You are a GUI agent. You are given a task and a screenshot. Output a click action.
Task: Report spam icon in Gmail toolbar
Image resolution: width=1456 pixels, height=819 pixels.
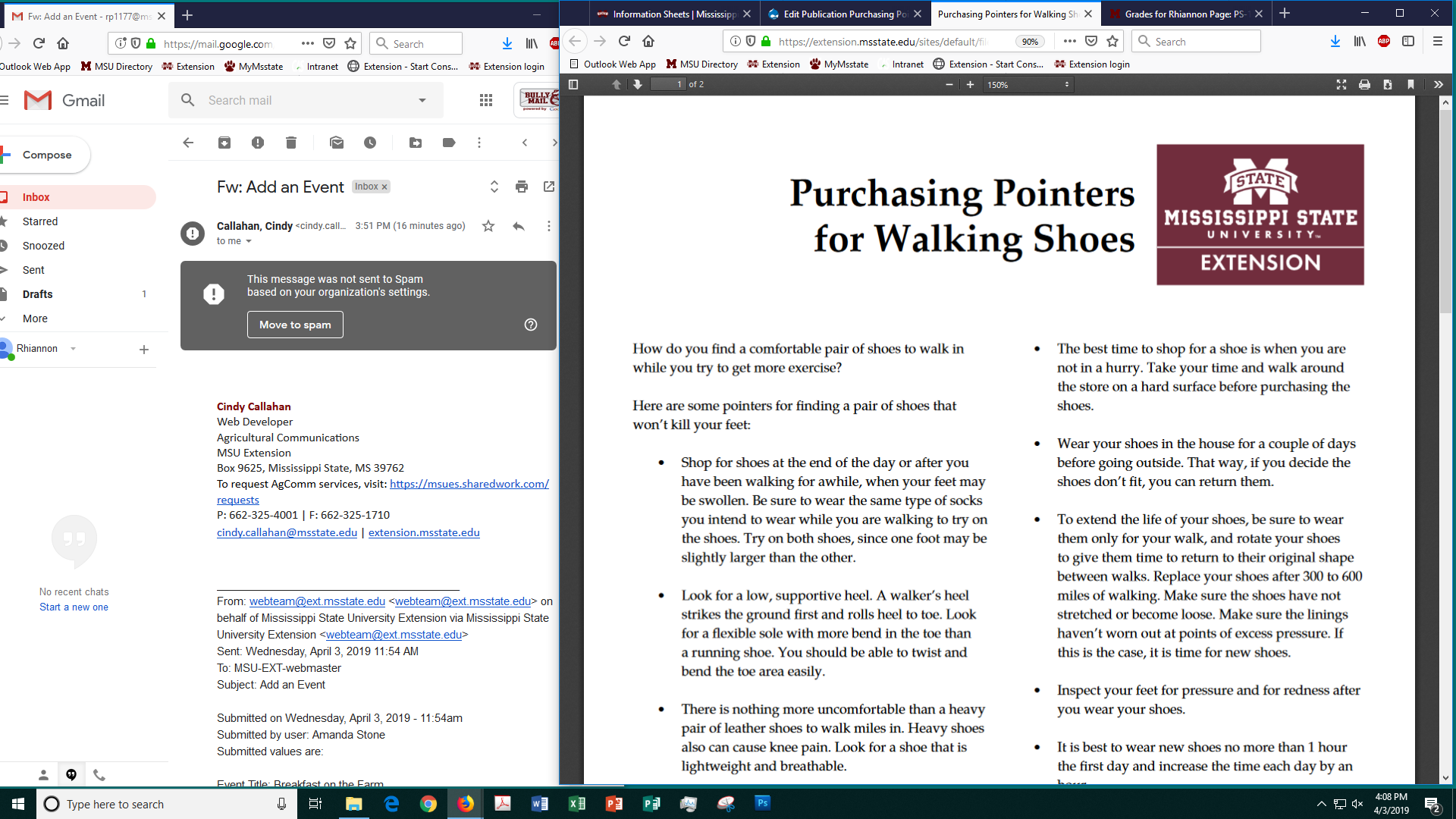pyautogui.click(x=258, y=143)
